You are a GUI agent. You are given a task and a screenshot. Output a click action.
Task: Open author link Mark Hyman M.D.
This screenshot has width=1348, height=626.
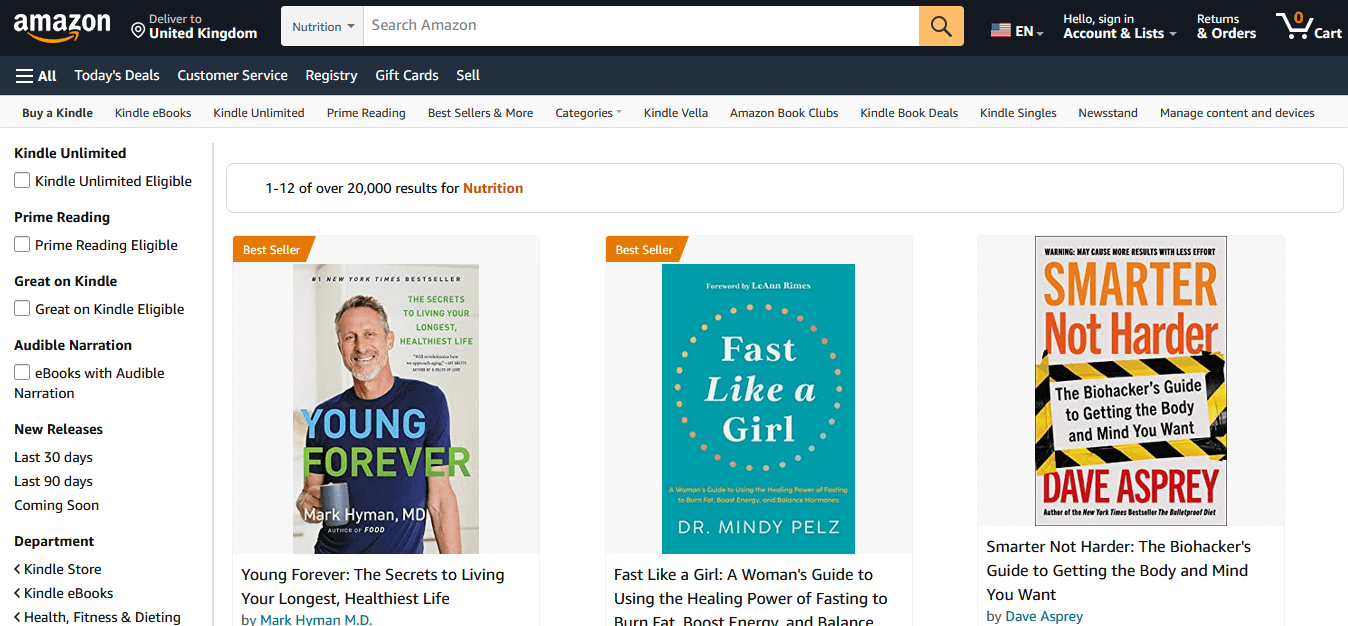point(316,620)
